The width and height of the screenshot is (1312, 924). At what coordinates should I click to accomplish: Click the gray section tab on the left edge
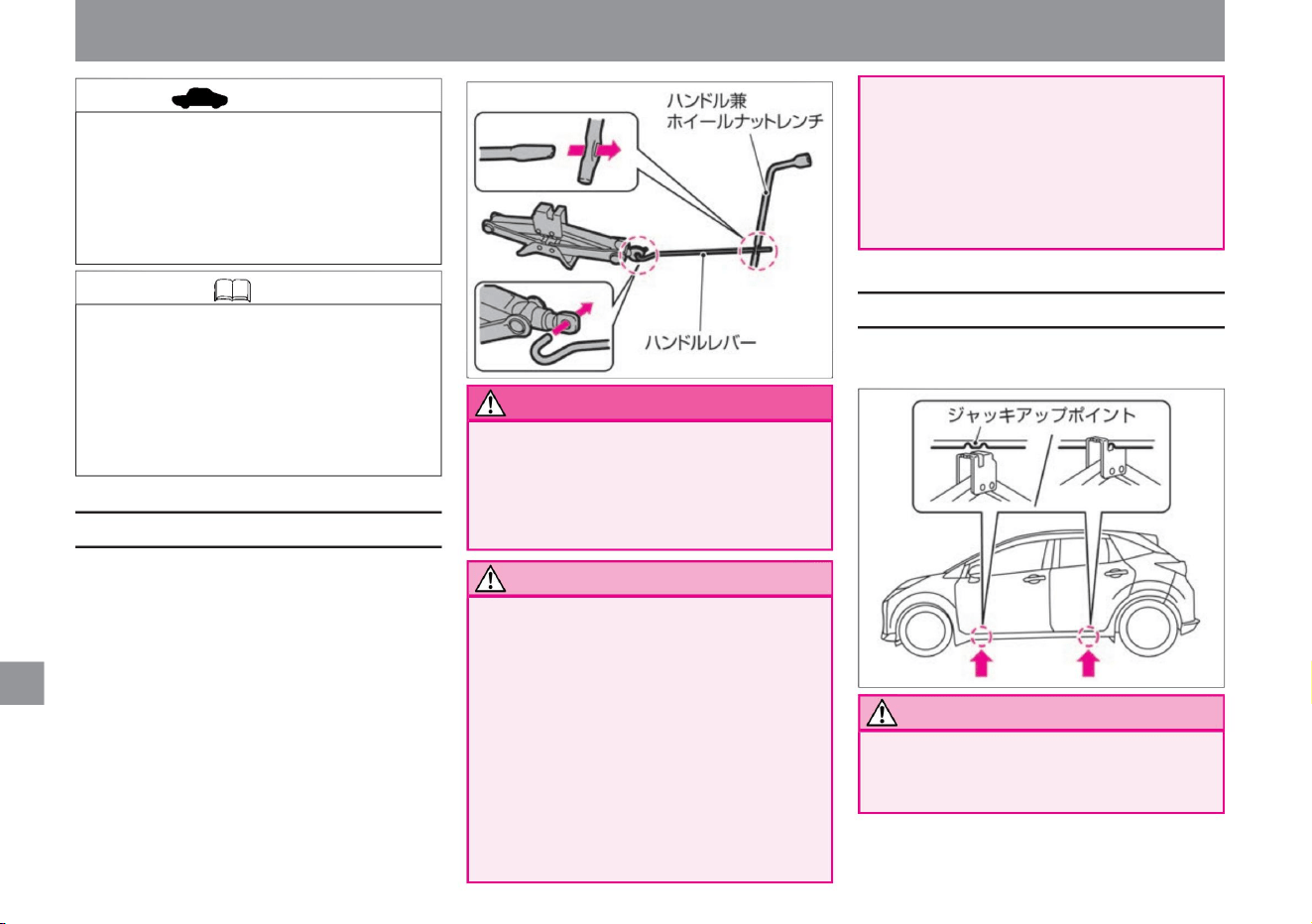[x=22, y=683]
